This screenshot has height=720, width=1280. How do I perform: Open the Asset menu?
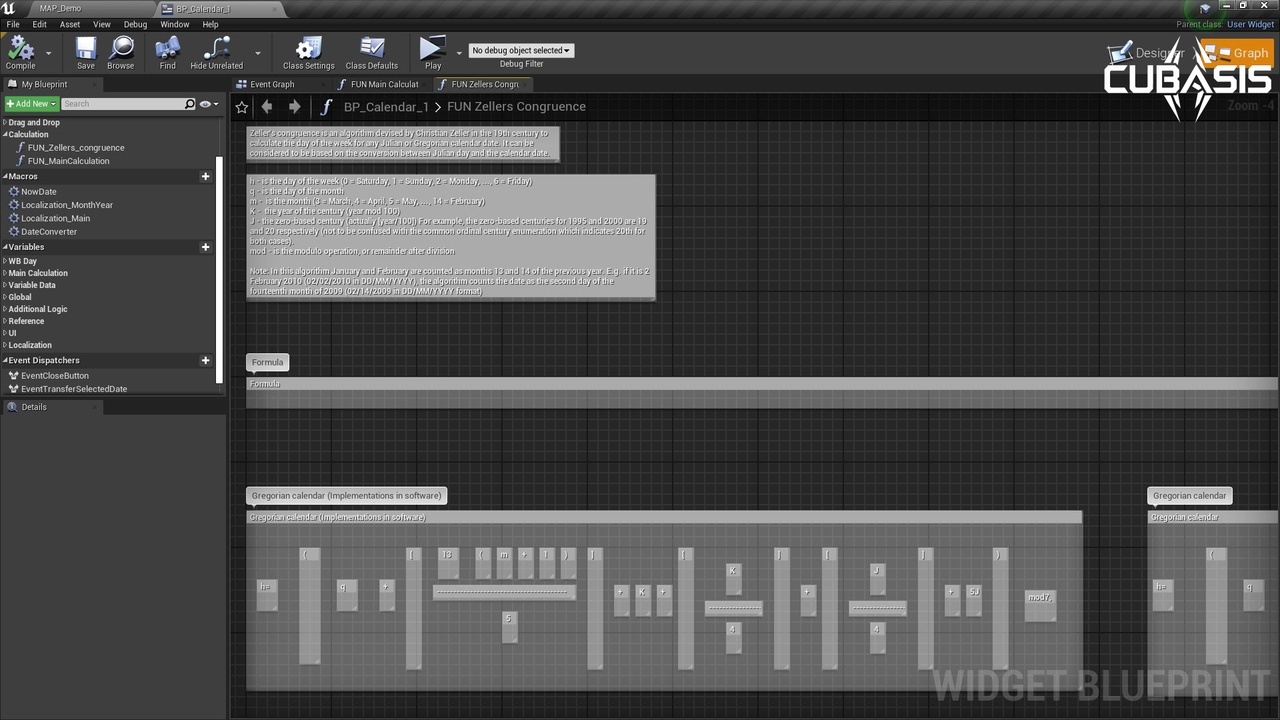[x=70, y=24]
